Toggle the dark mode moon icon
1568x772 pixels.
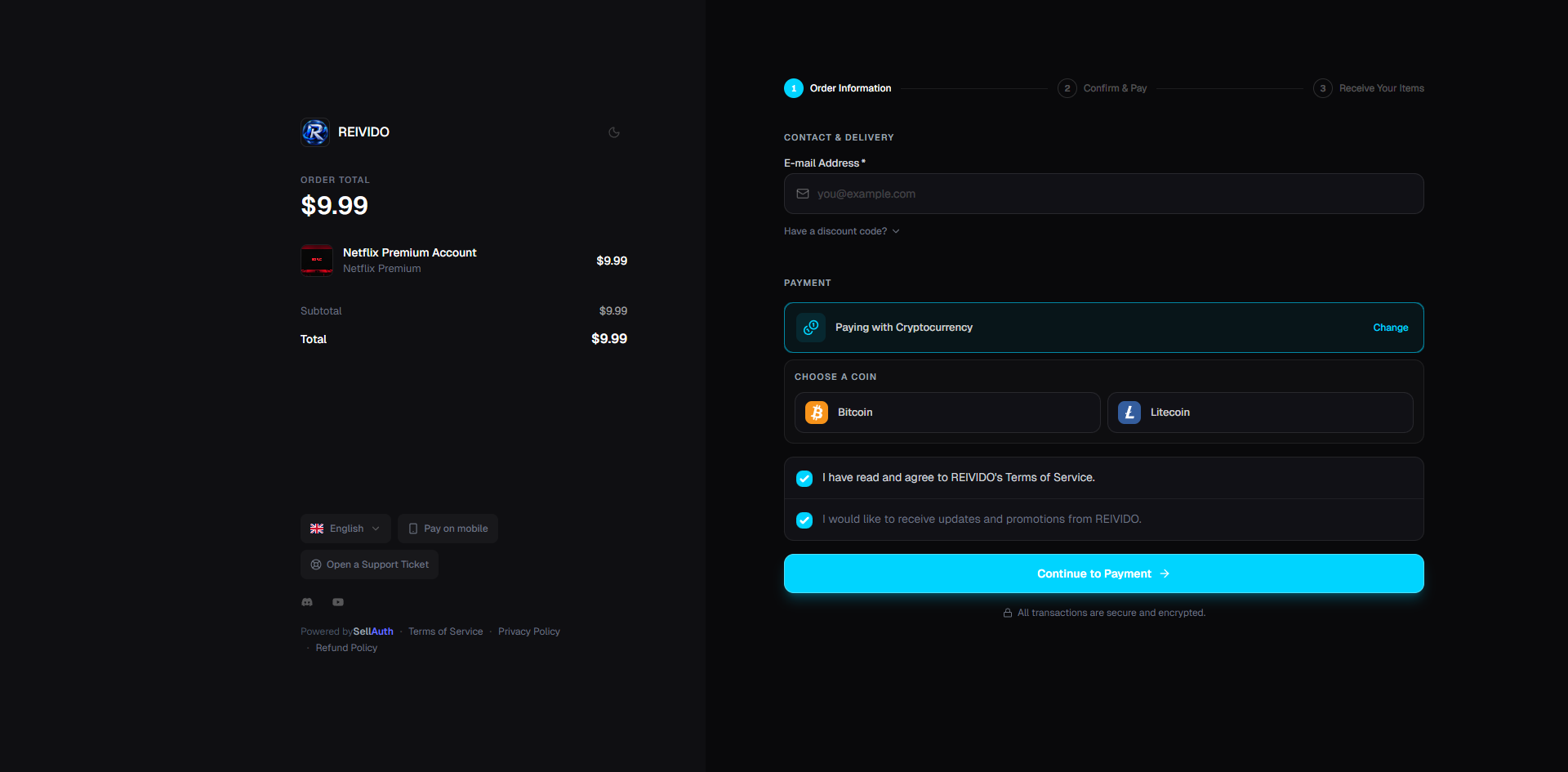(614, 132)
